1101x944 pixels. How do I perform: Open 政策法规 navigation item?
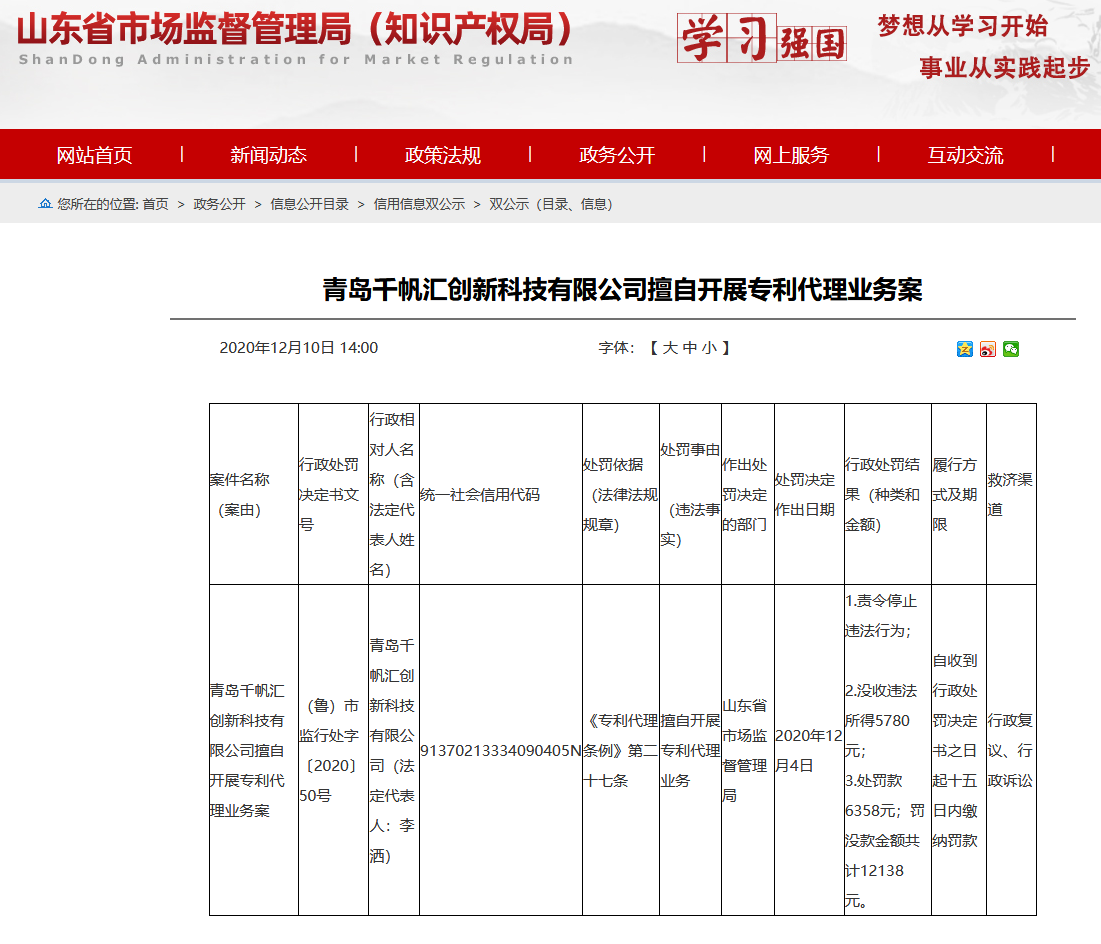(442, 155)
